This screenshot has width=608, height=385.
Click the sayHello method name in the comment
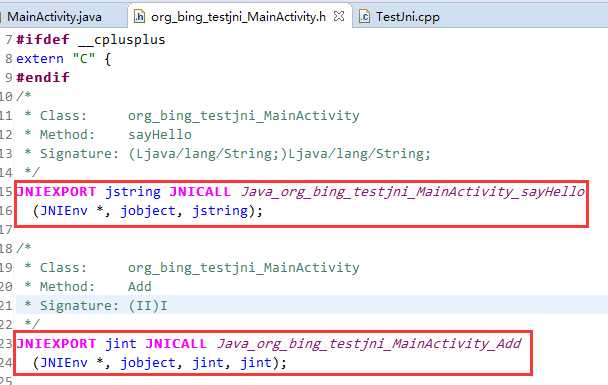(x=160, y=135)
